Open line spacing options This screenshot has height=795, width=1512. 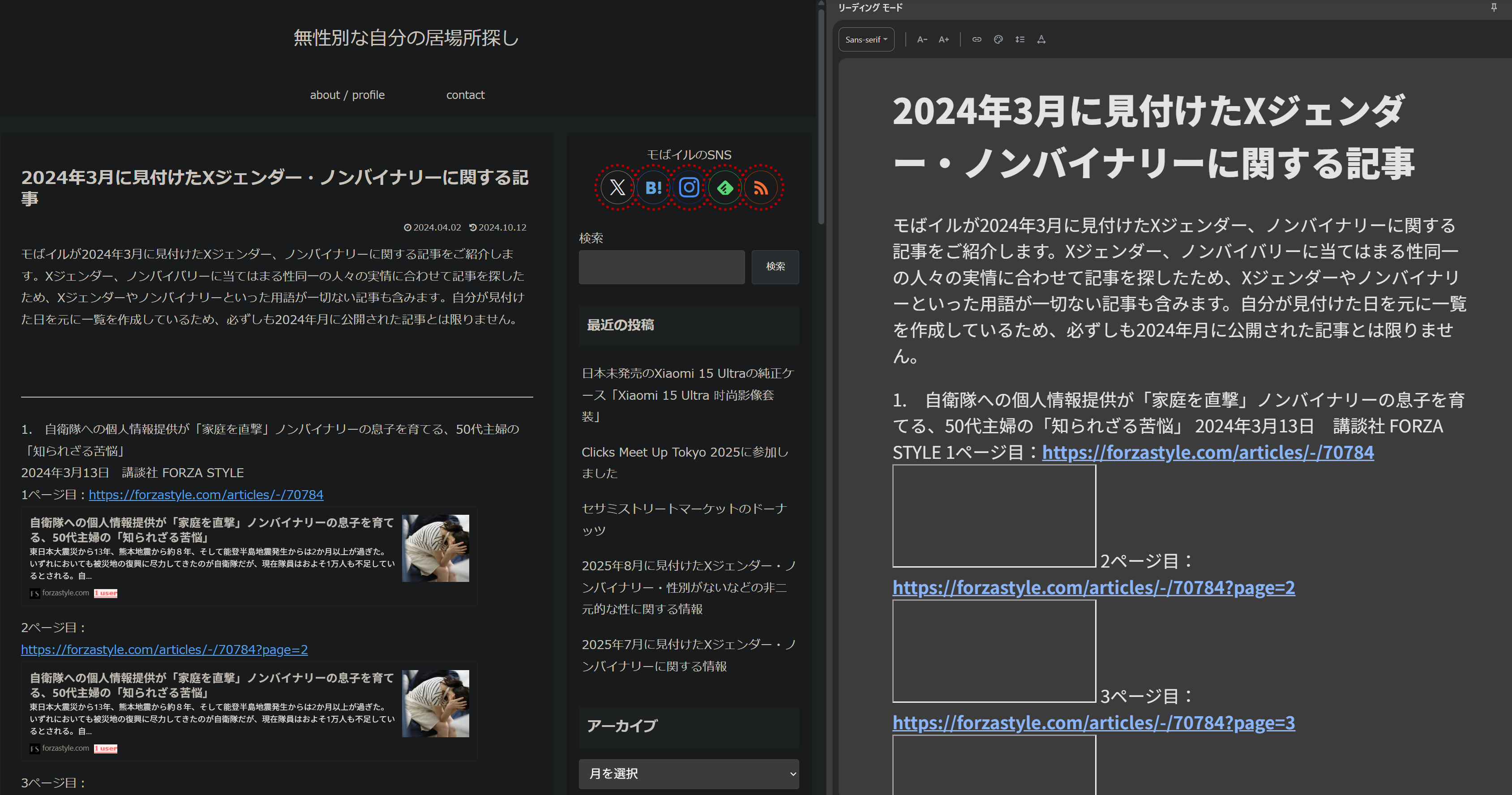point(1020,39)
